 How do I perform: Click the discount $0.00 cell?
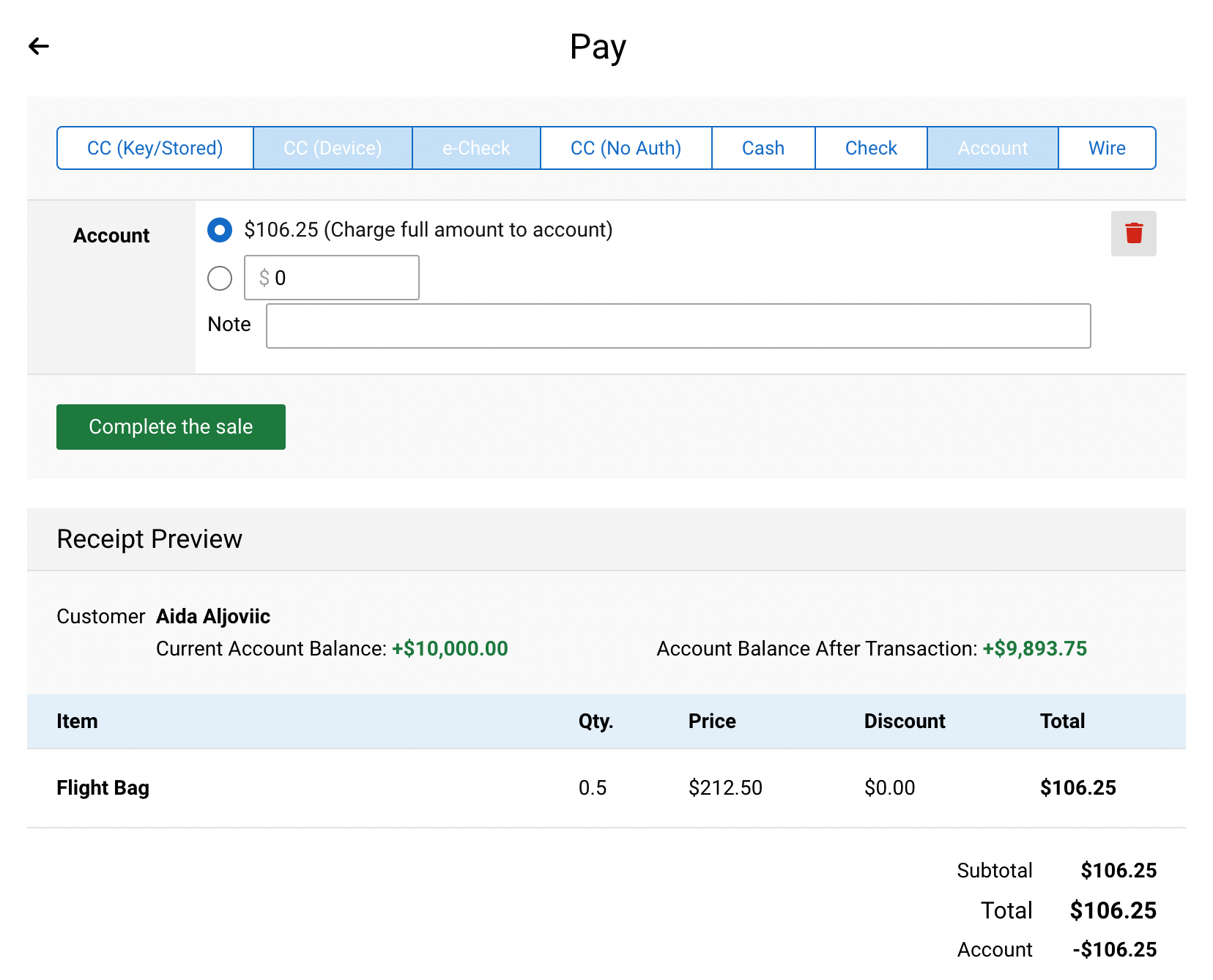(x=889, y=788)
